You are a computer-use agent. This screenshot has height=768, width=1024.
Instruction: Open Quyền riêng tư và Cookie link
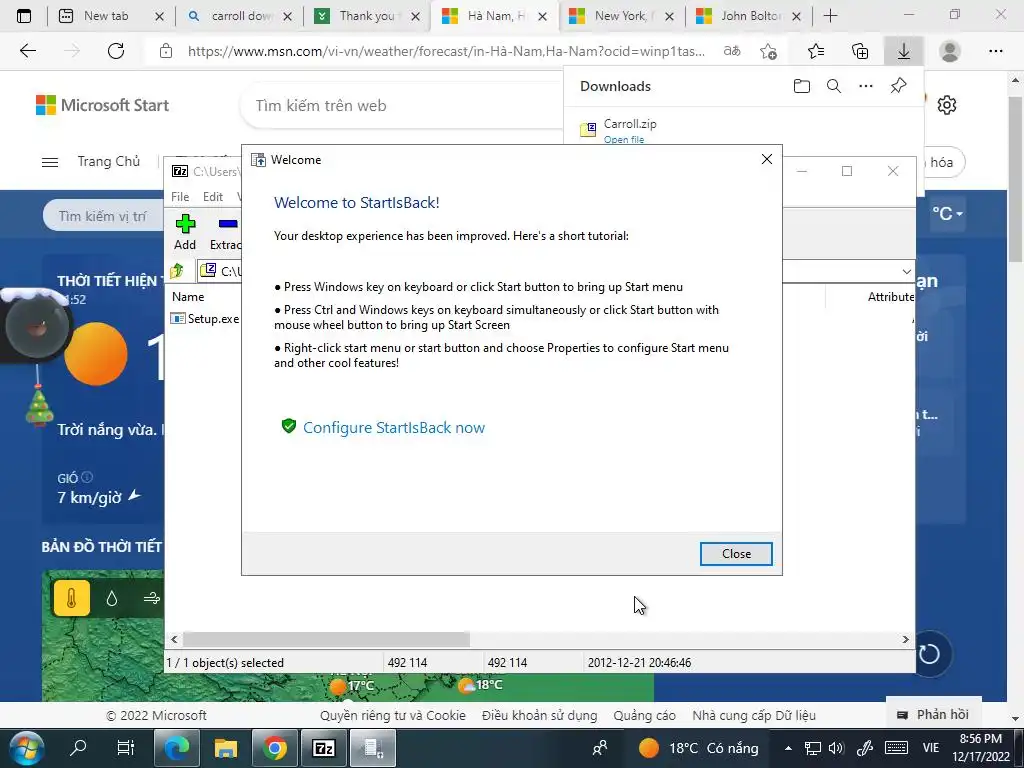coord(392,716)
